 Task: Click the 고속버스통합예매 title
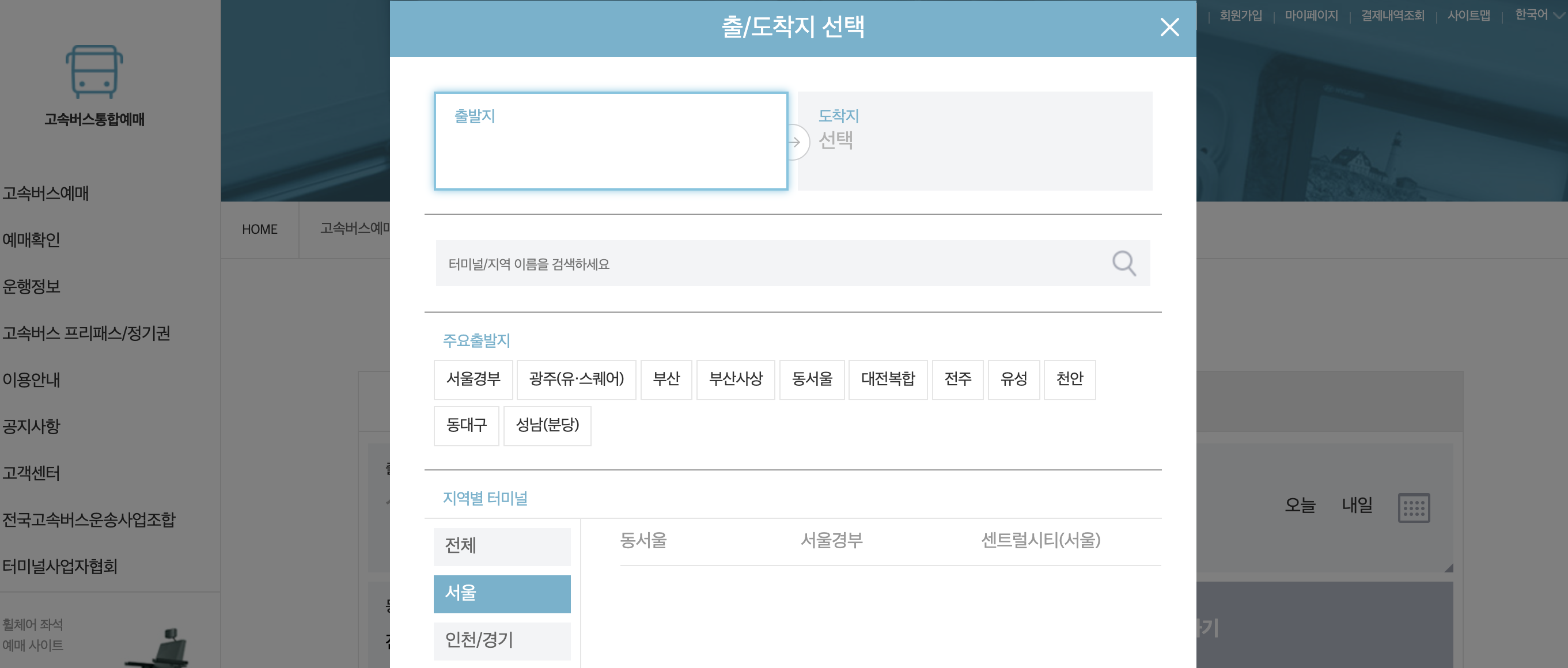click(94, 119)
